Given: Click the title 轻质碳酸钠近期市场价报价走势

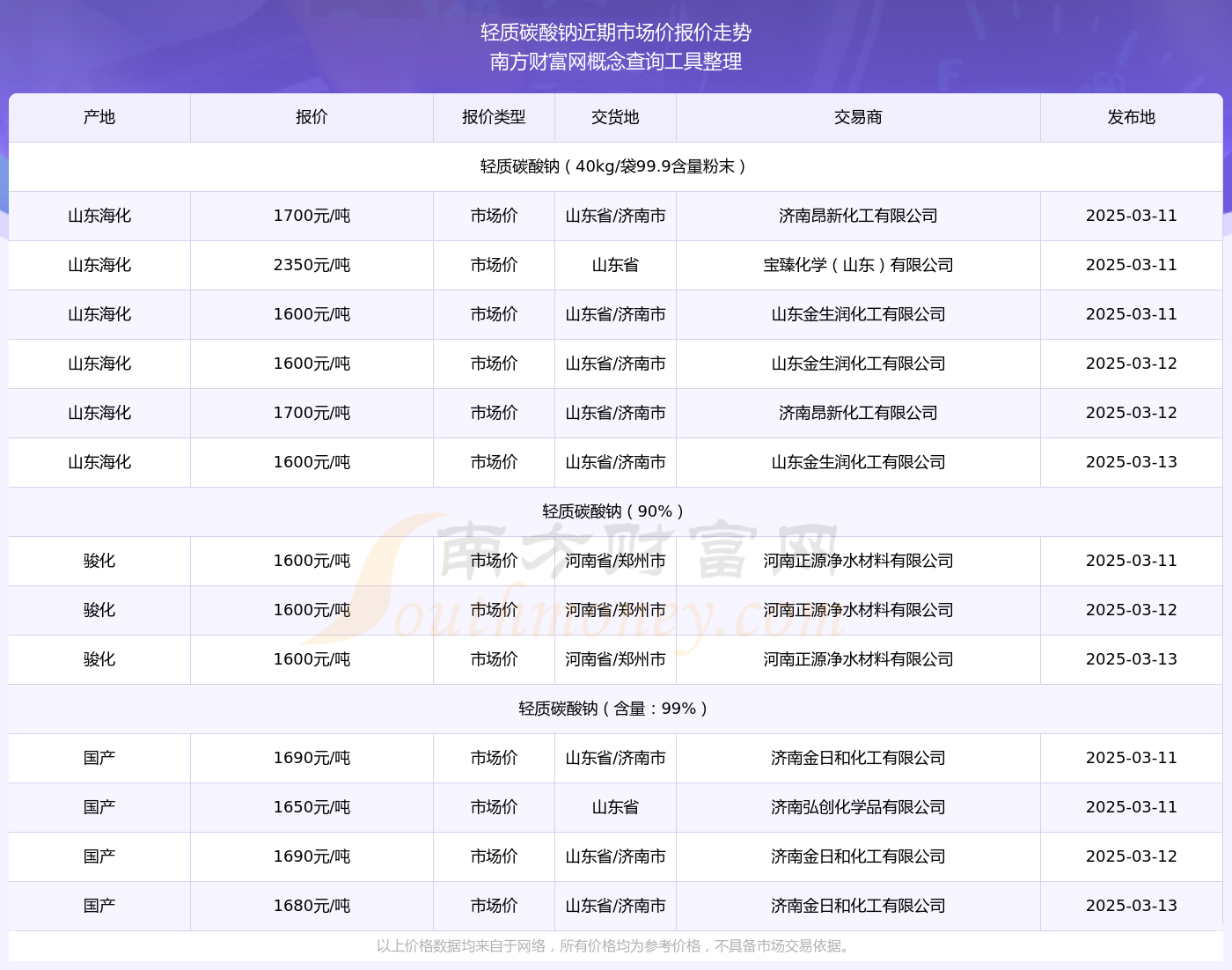Looking at the screenshot, I should coord(616,33).
